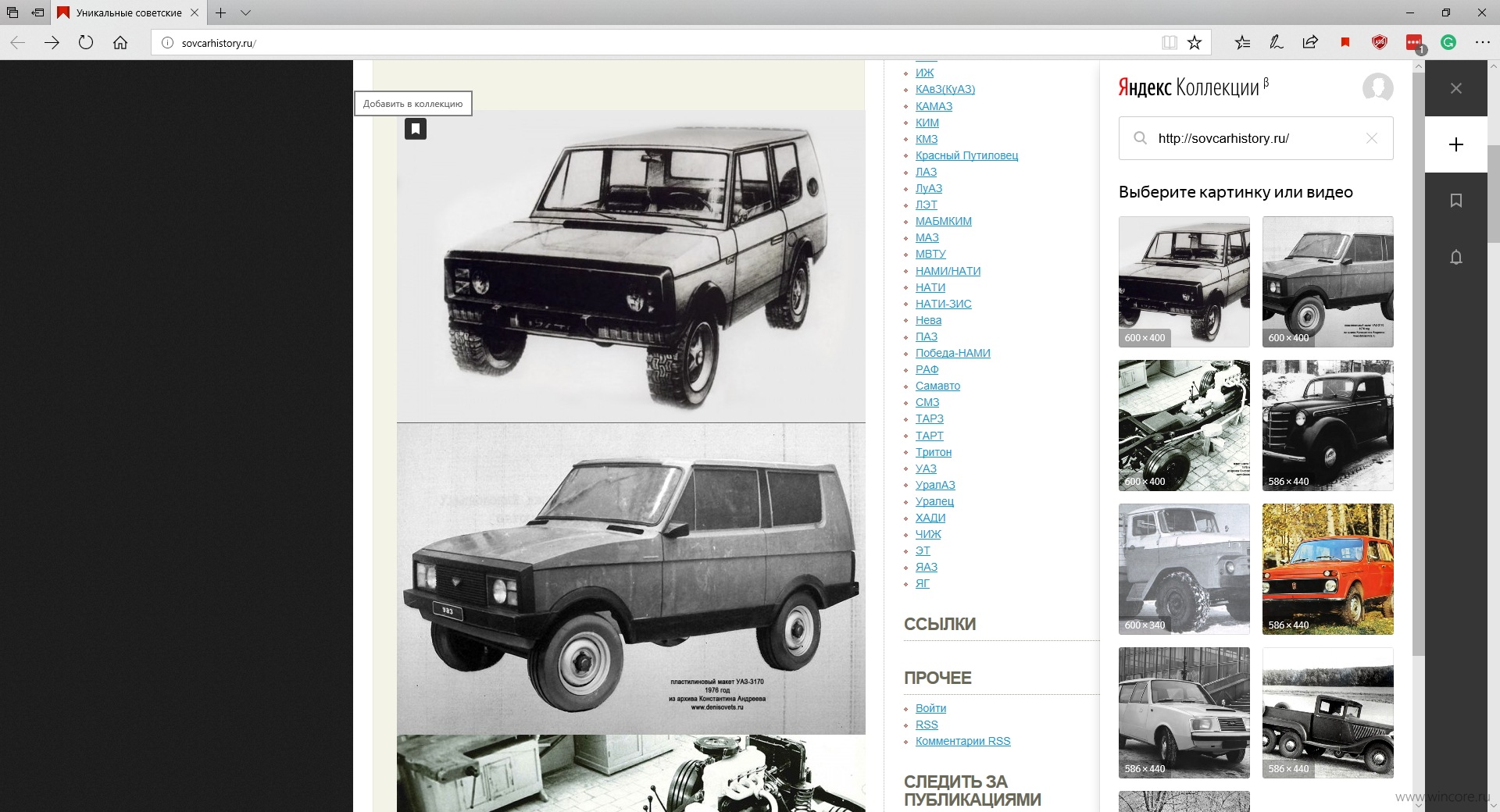The image size is (1500, 812).
Task: Open the Тритон category link
Action: (934, 452)
